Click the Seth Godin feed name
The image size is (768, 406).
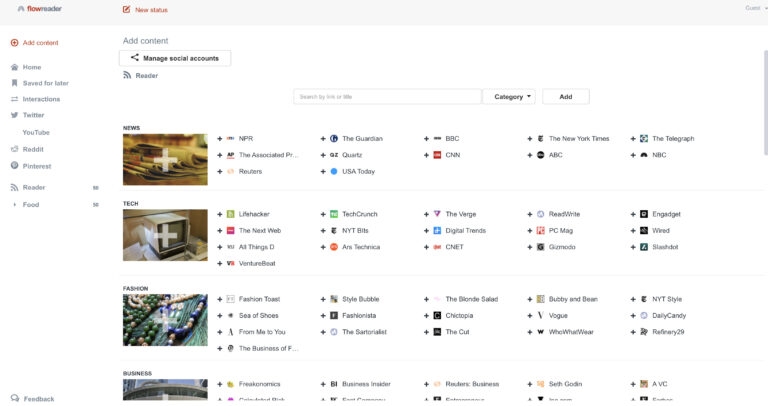[565, 384]
